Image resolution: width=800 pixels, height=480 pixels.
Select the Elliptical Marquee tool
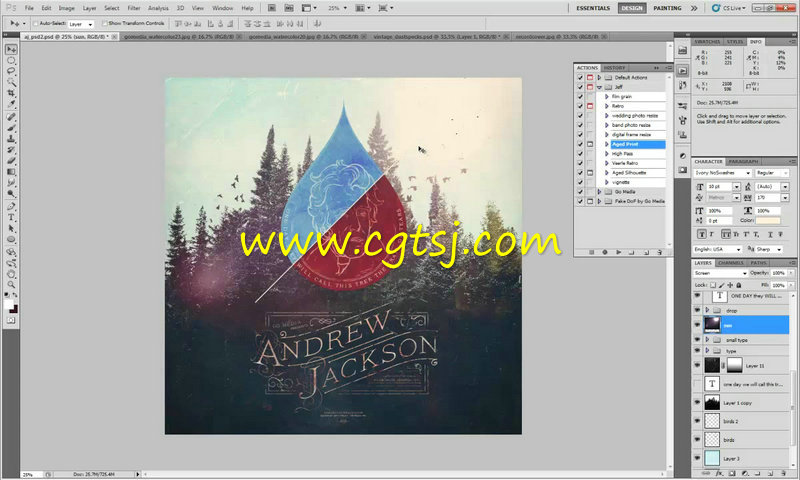(x=11, y=61)
